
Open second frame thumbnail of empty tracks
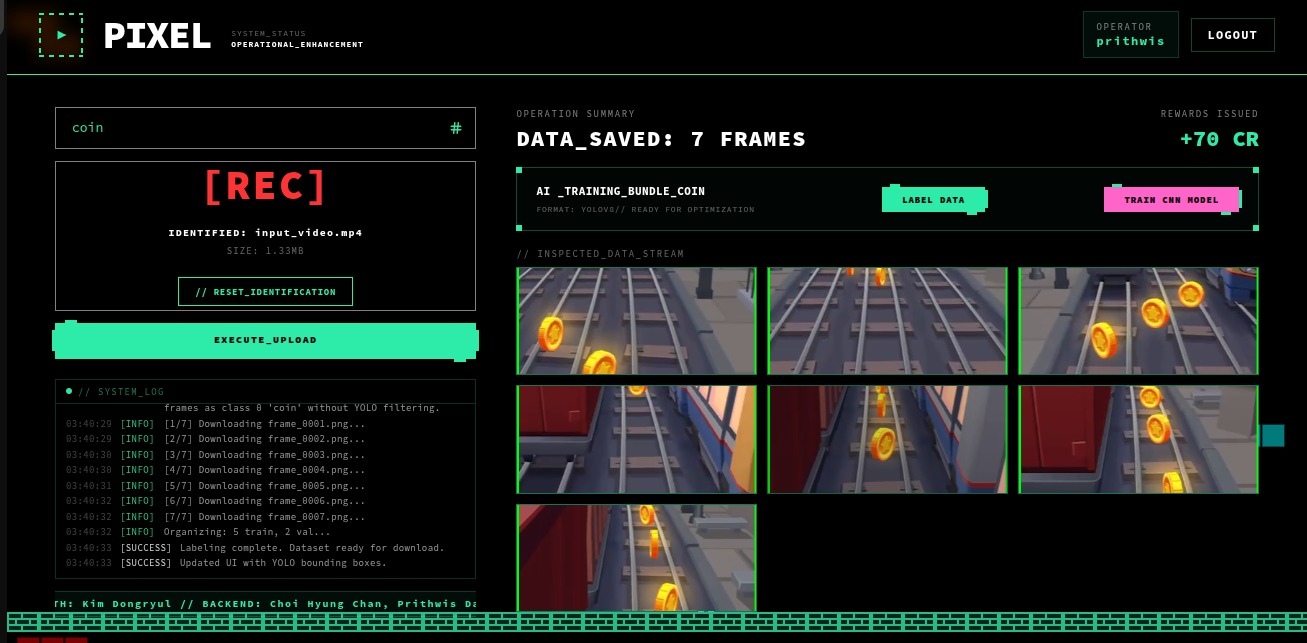coord(887,321)
